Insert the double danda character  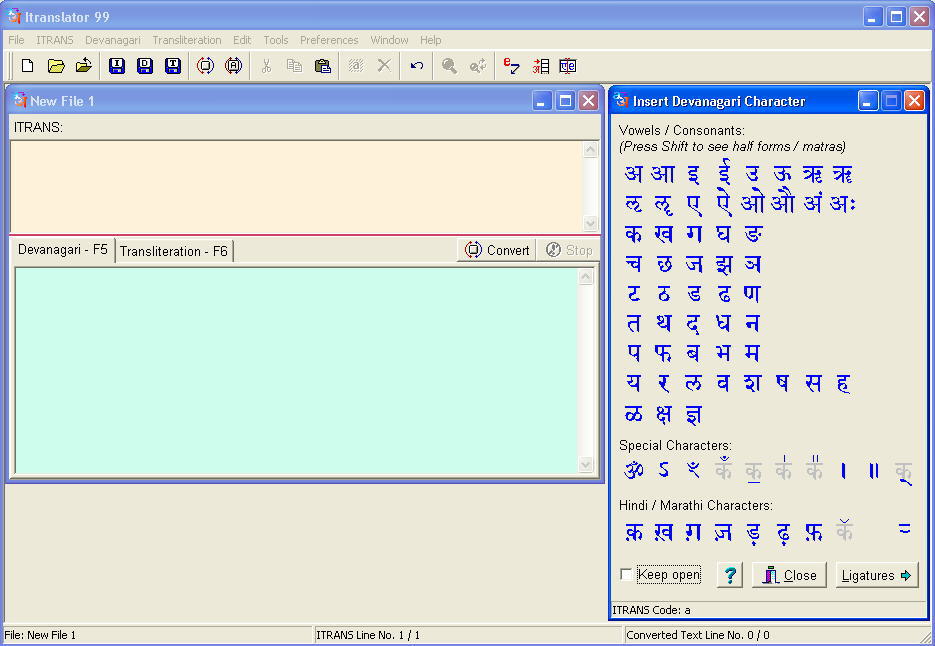[874, 471]
